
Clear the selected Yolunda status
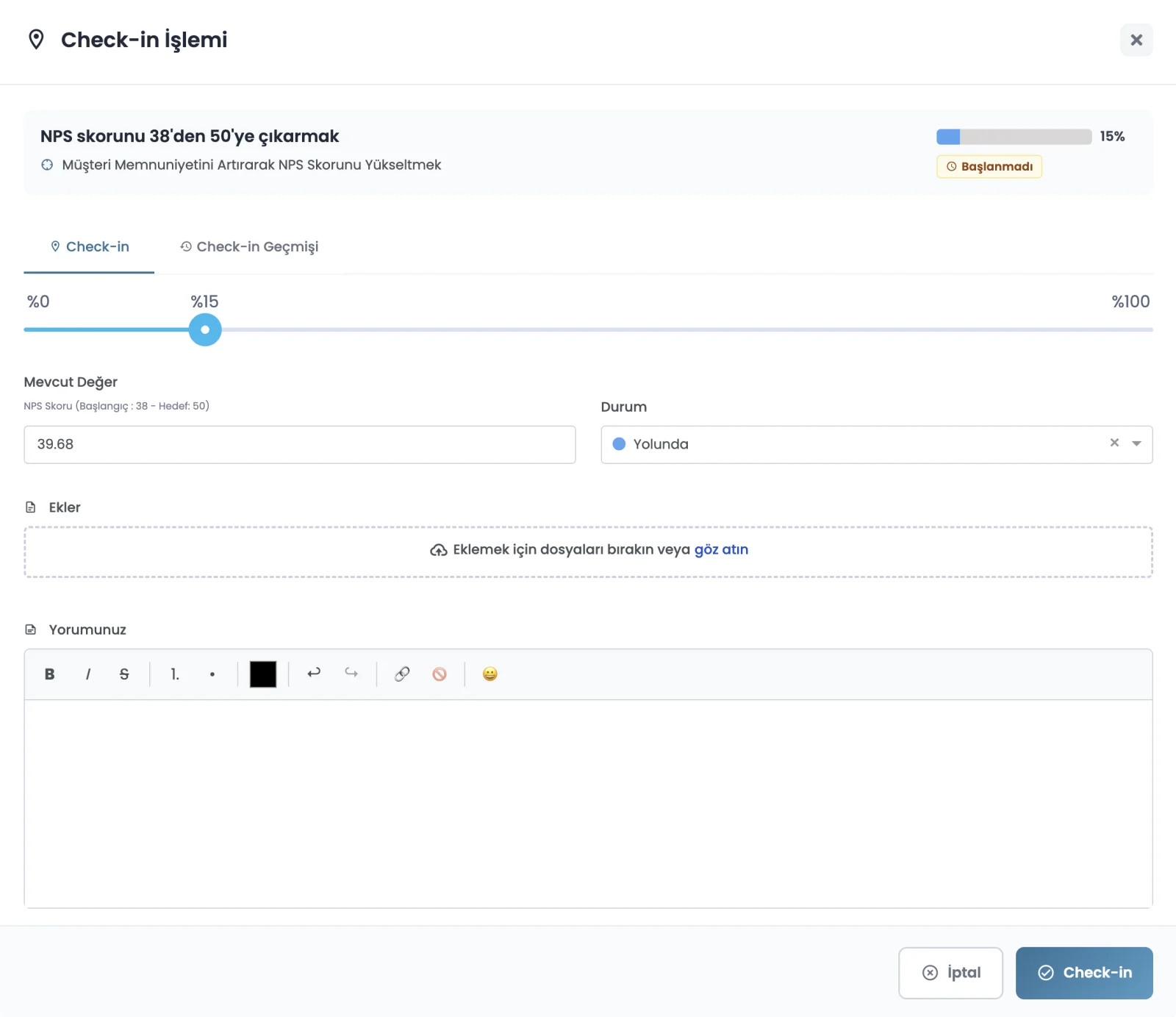(1114, 443)
